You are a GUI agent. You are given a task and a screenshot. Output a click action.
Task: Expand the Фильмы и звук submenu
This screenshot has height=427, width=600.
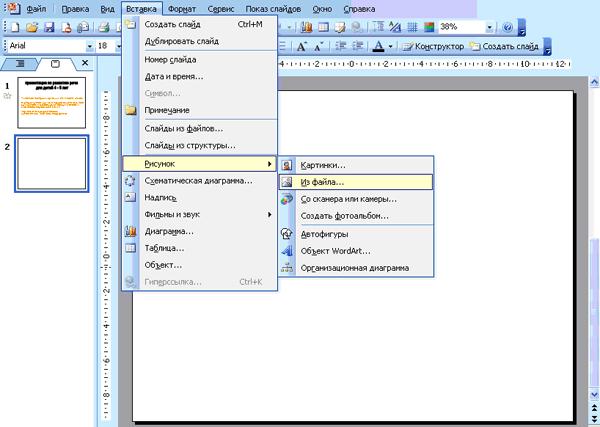200,215
